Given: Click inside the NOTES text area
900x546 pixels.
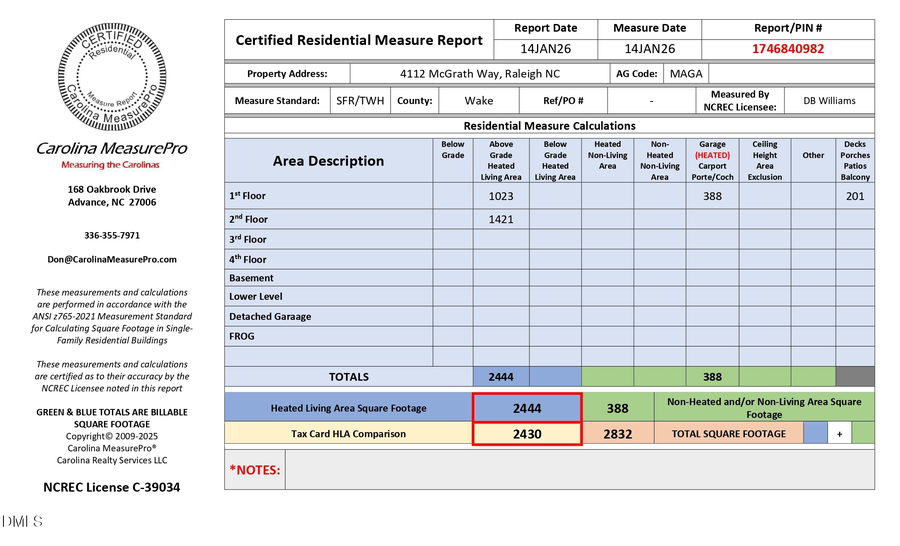Looking at the screenshot, I should point(579,469).
